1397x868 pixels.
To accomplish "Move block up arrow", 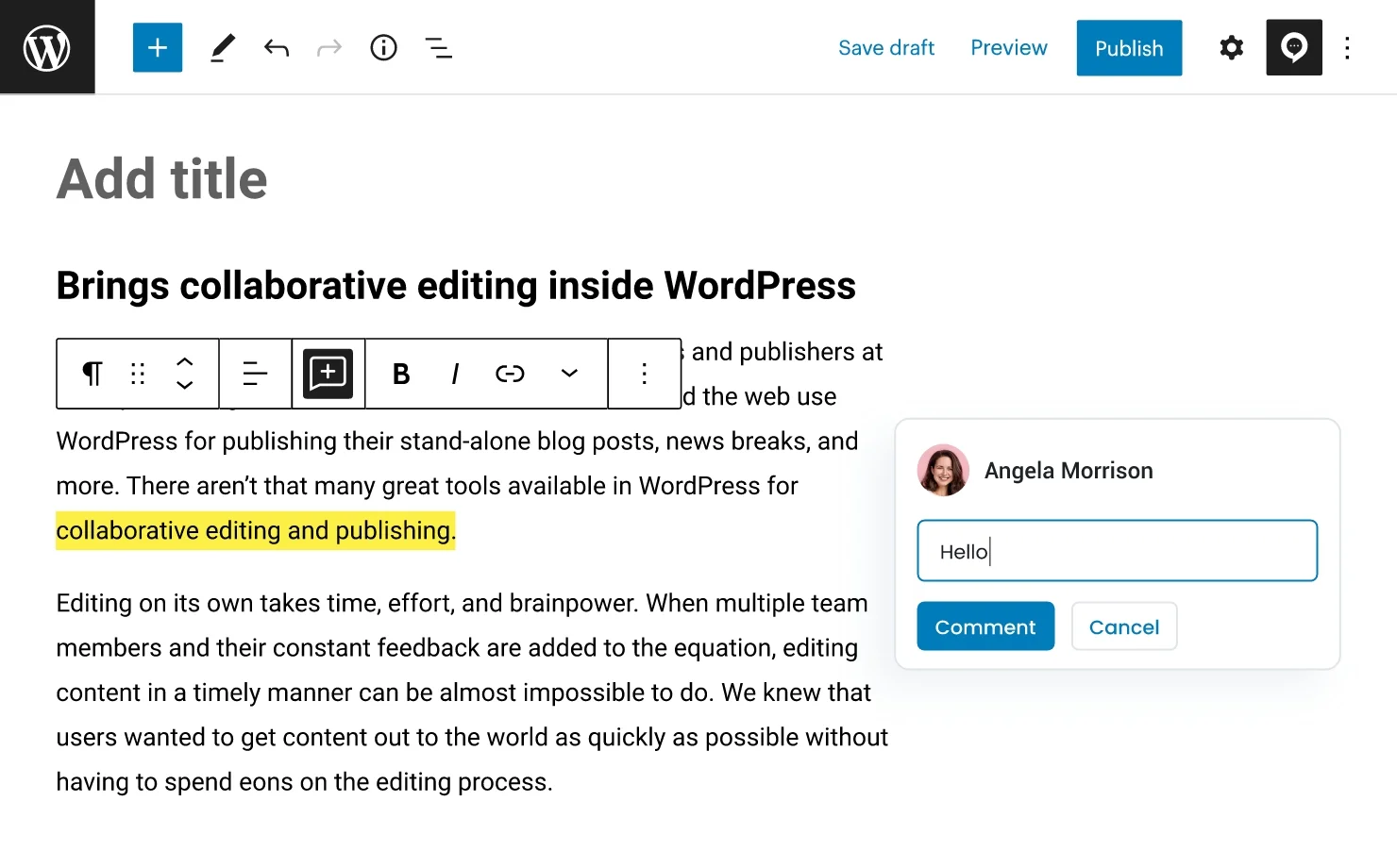I will pos(185,362).
